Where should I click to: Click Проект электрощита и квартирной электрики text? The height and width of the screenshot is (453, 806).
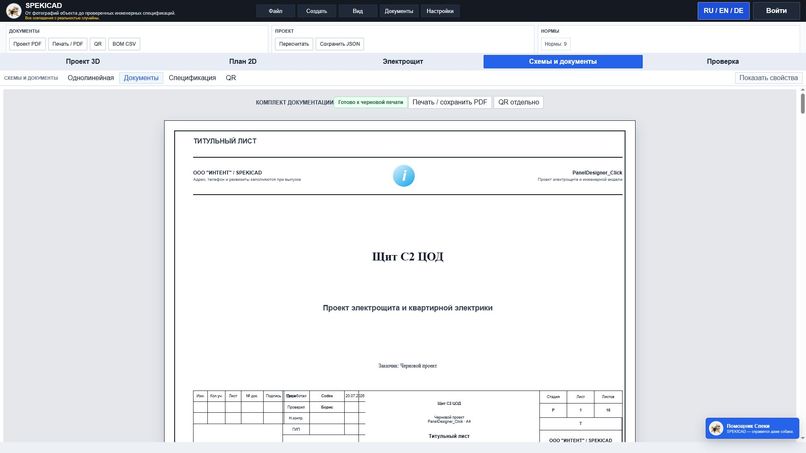coord(408,308)
